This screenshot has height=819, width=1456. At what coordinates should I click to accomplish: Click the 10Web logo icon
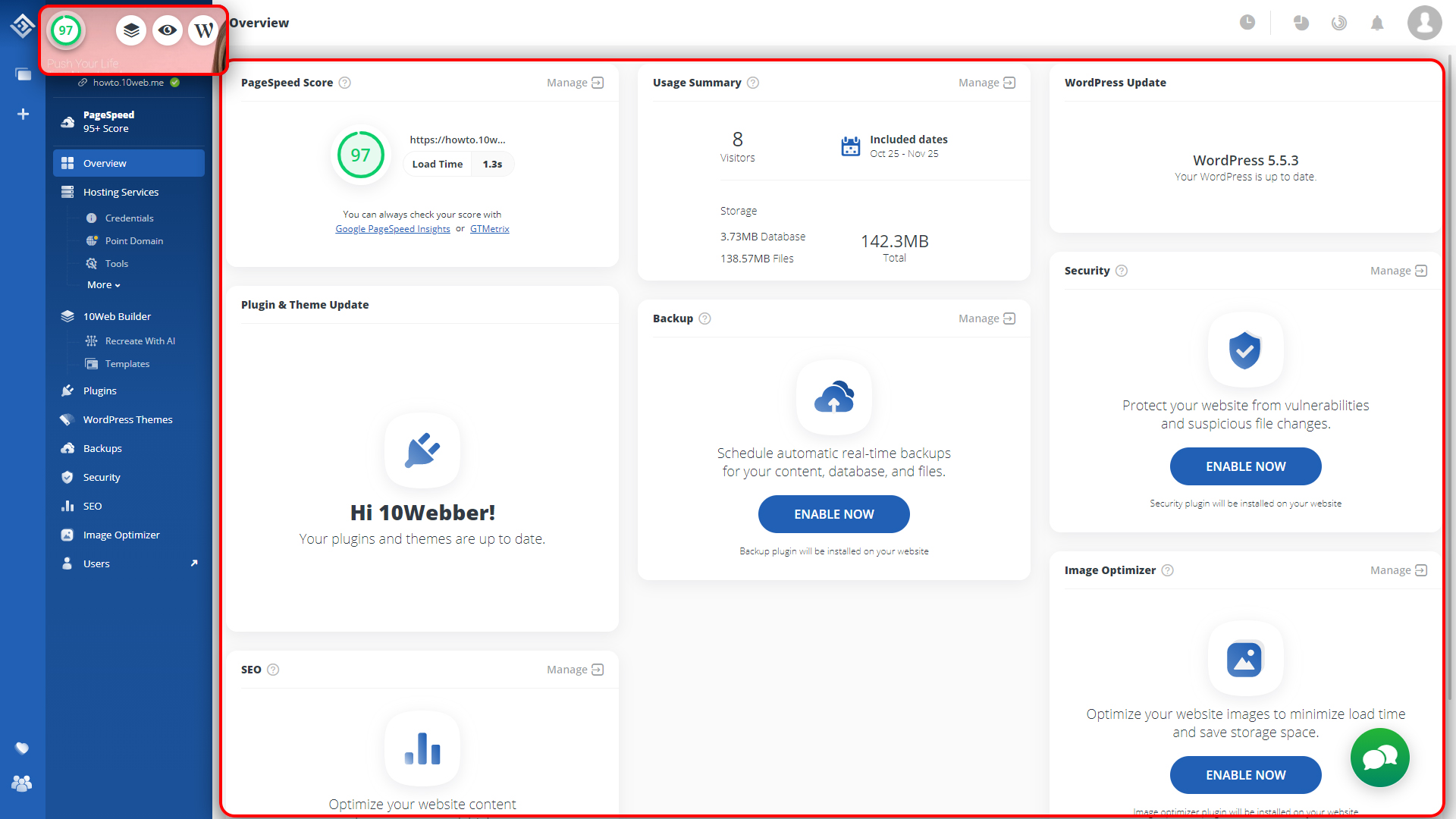click(x=23, y=25)
